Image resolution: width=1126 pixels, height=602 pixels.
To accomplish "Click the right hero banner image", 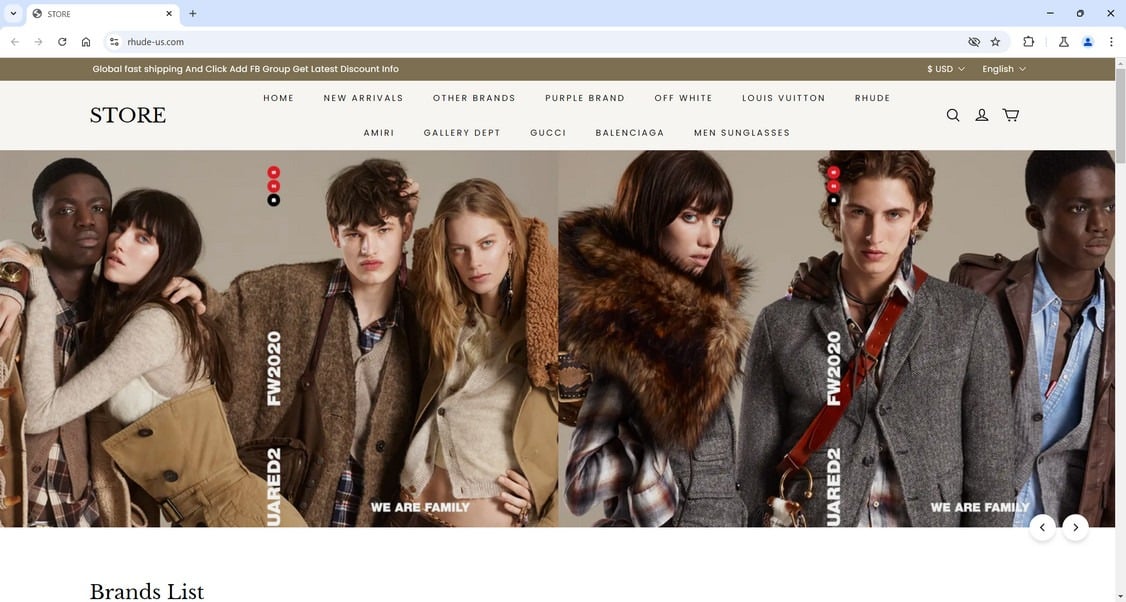I will coord(837,338).
